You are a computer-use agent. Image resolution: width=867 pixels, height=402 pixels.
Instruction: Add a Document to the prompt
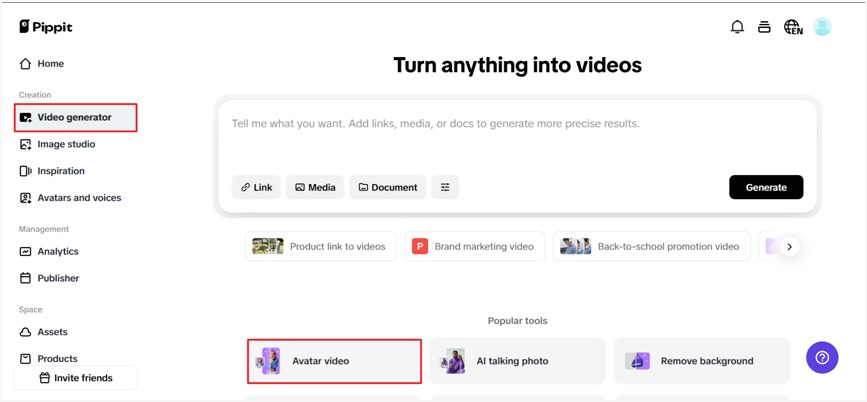387,187
